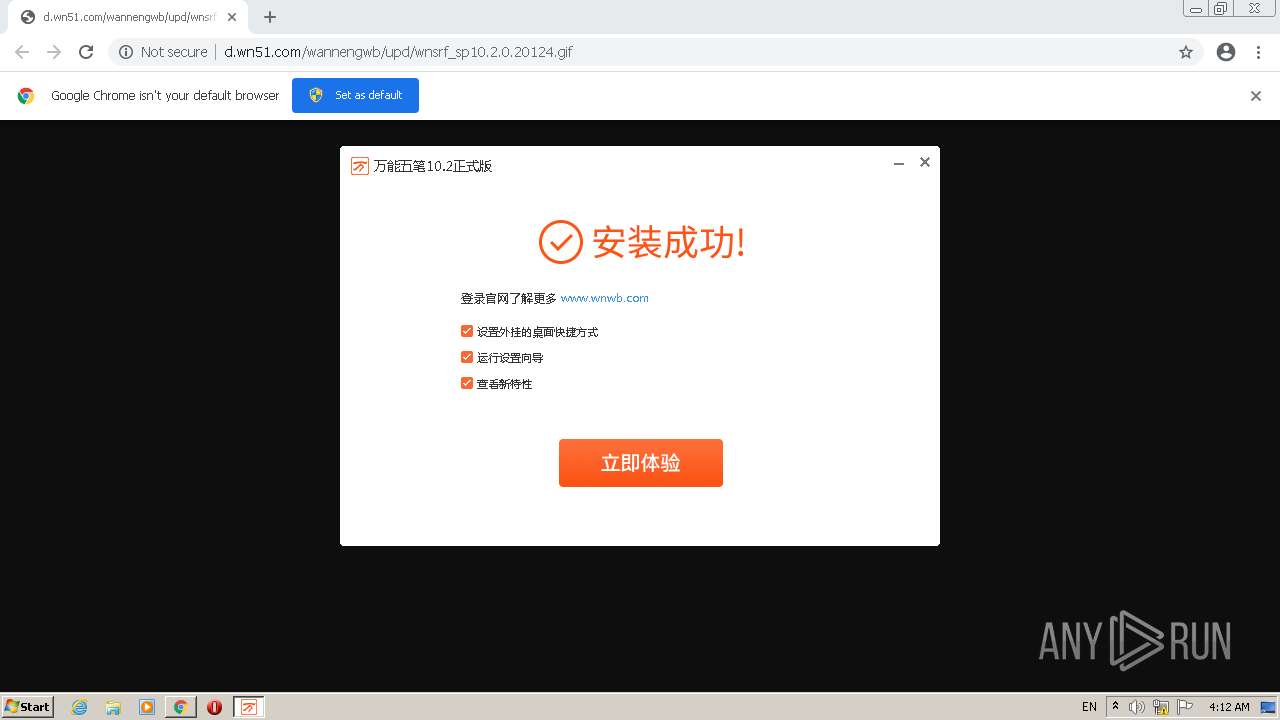The image size is (1280, 720).
Task: Launch Internet Explorer from taskbar
Action: [x=80, y=707]
